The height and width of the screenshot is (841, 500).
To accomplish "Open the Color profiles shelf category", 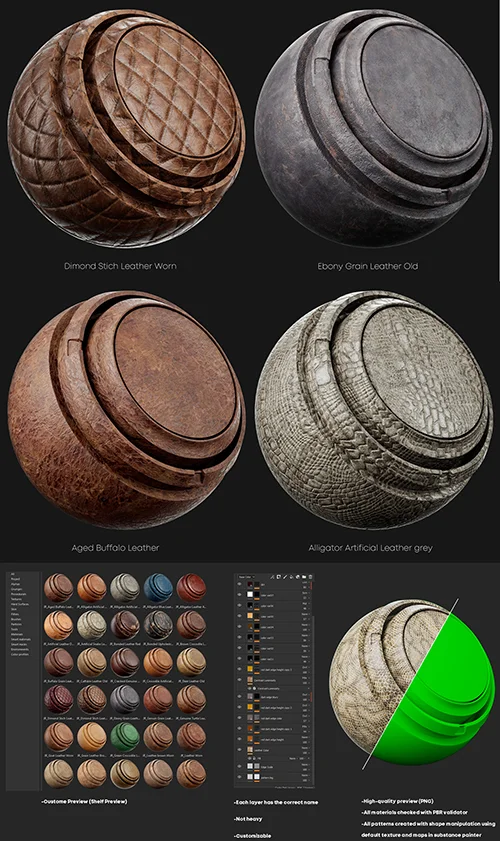I will [x=20, y=654].
